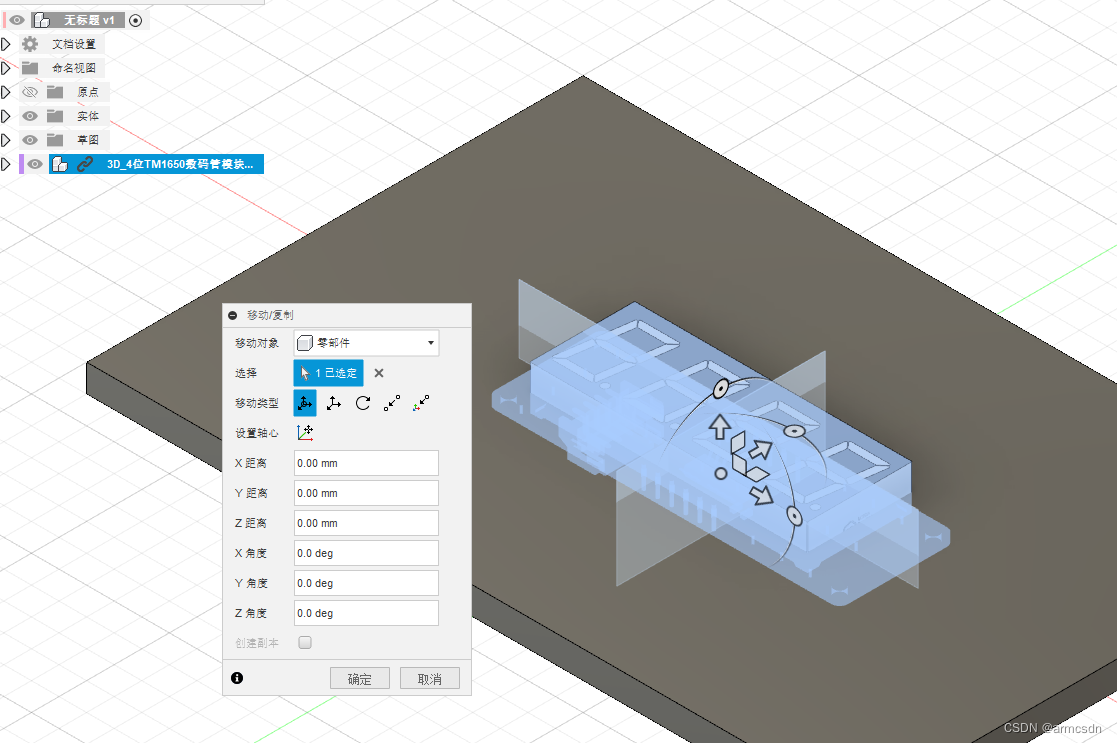Expand the 文档设置 tree node

tap(6, 44)
